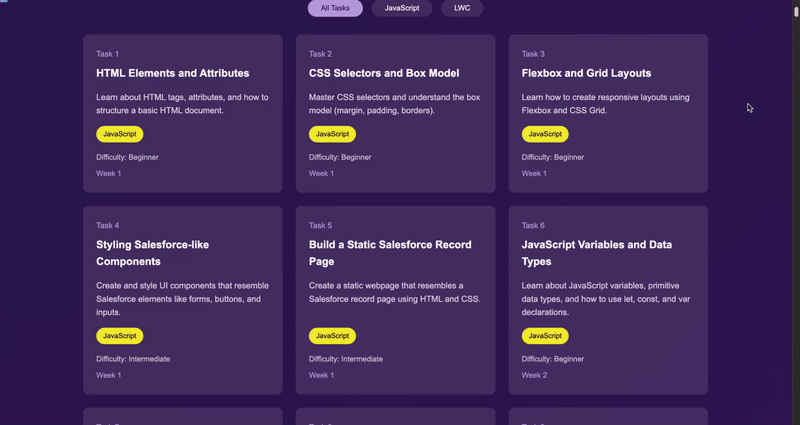
Task: Click the JavaScript tag on Task 1 card
Action: pyautogui.click(x=120, y=134)
